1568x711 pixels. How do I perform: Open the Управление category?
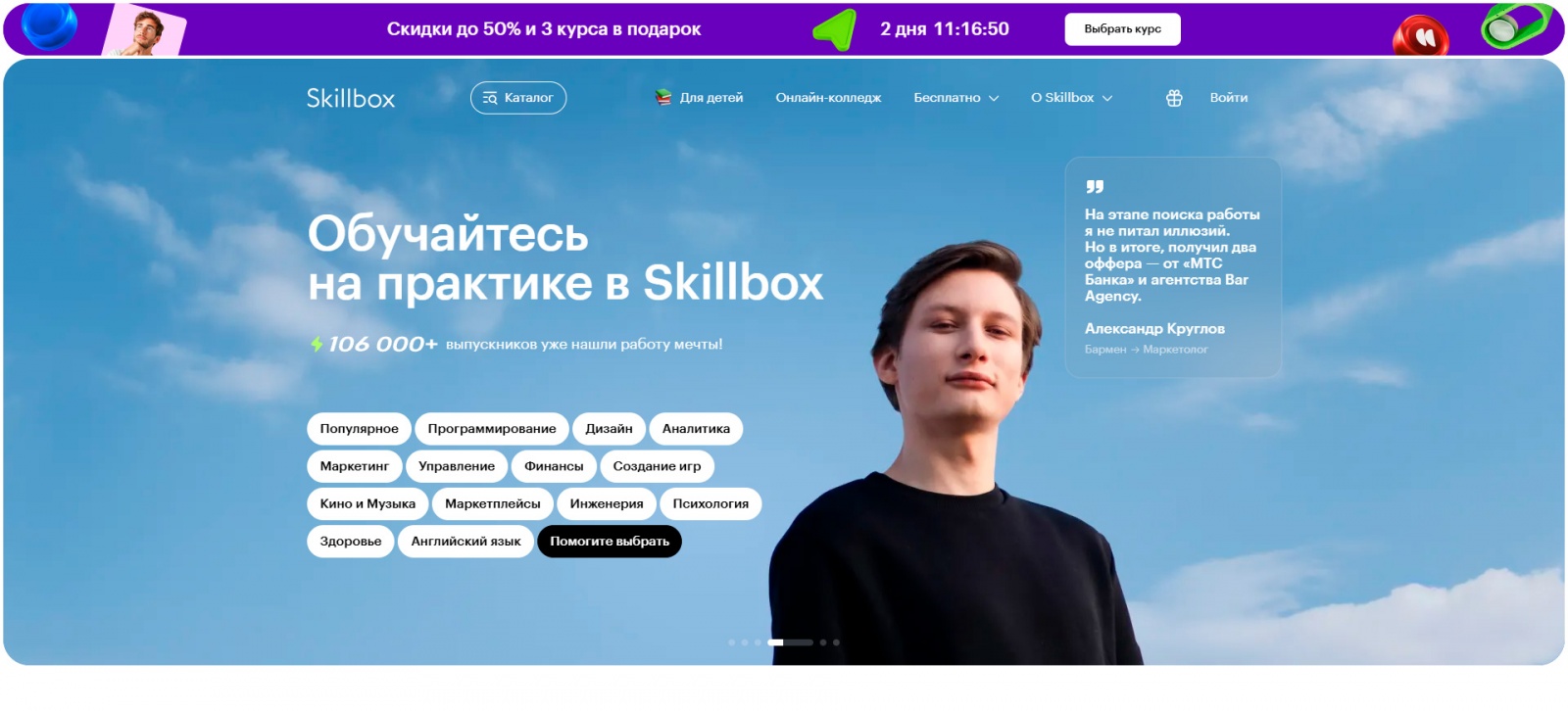(x=457, y=466)
